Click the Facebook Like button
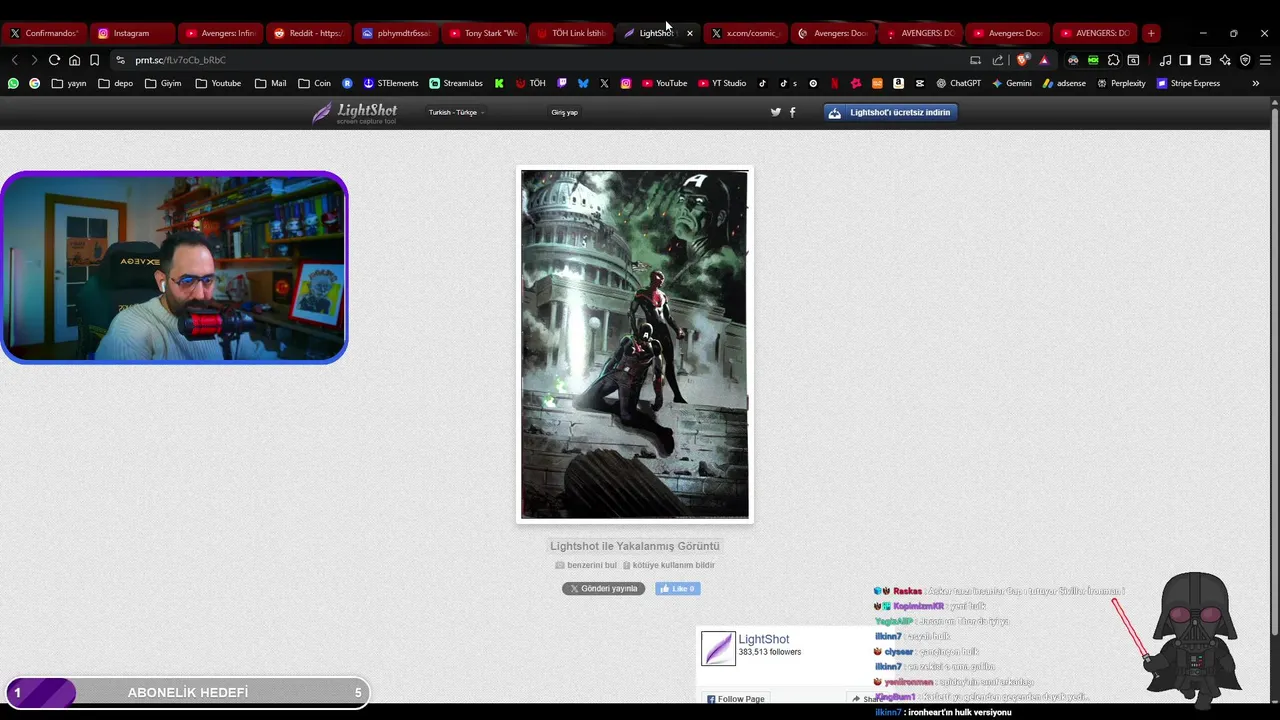Screen dimensions: 1280x720 pos(677,589)
